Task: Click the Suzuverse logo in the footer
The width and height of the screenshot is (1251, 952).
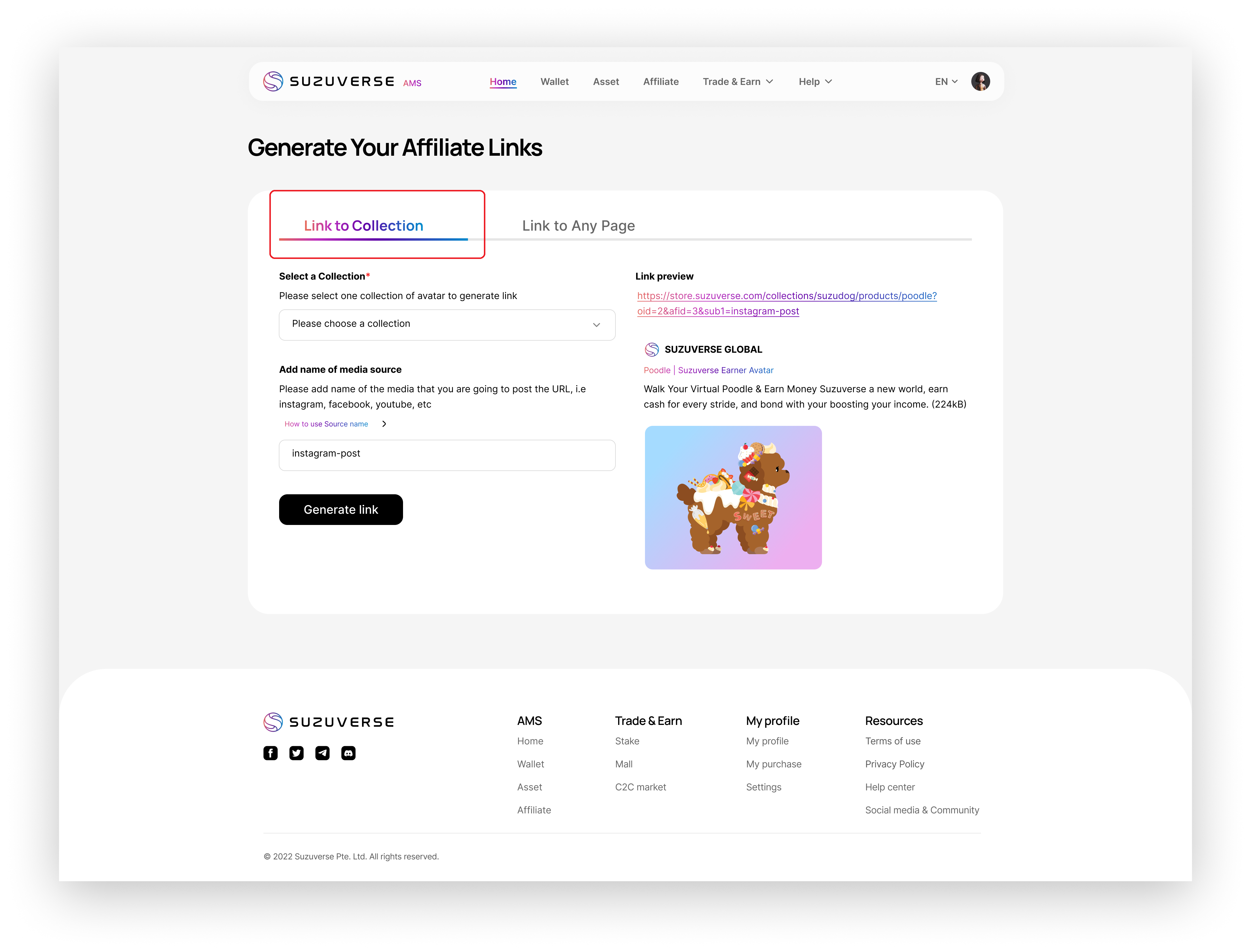Action: tap(329, 721)
